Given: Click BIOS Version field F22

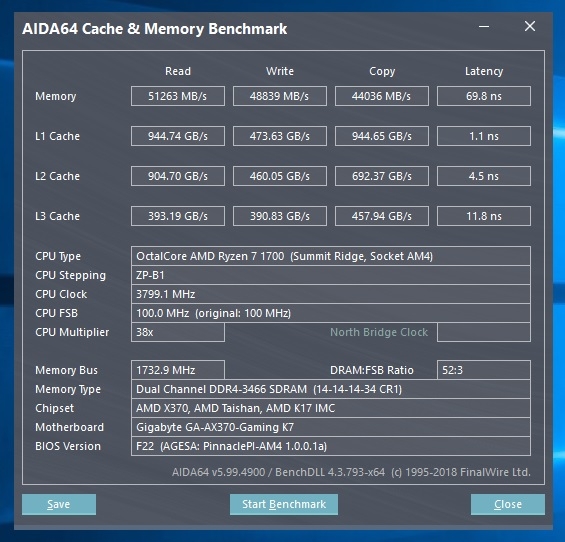Looking at the screenshot, I should [331, 446].
